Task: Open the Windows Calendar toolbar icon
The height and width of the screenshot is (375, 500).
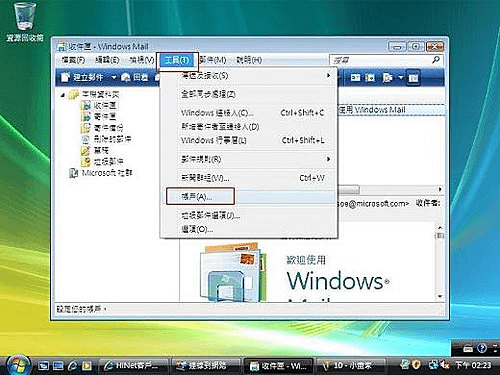Action: coord(370,78)
